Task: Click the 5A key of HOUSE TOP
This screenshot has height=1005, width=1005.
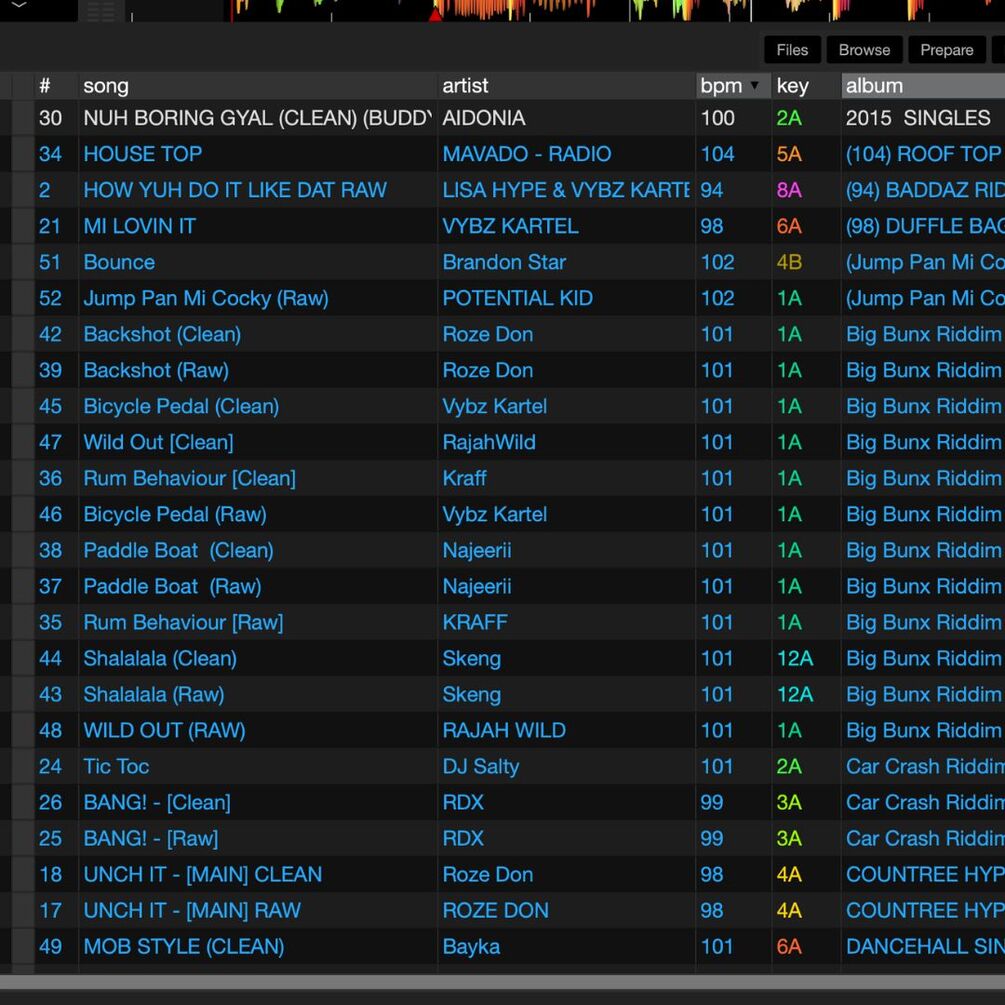Action: tap(789, 154)
